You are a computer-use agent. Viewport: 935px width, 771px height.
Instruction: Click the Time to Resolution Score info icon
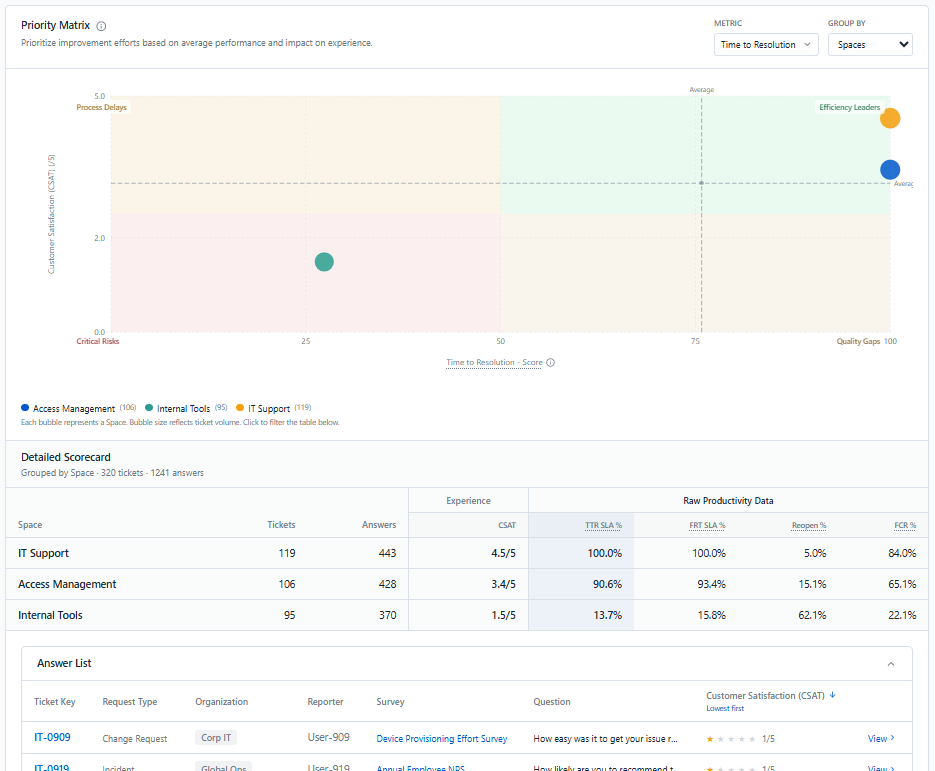coord(550,363)
